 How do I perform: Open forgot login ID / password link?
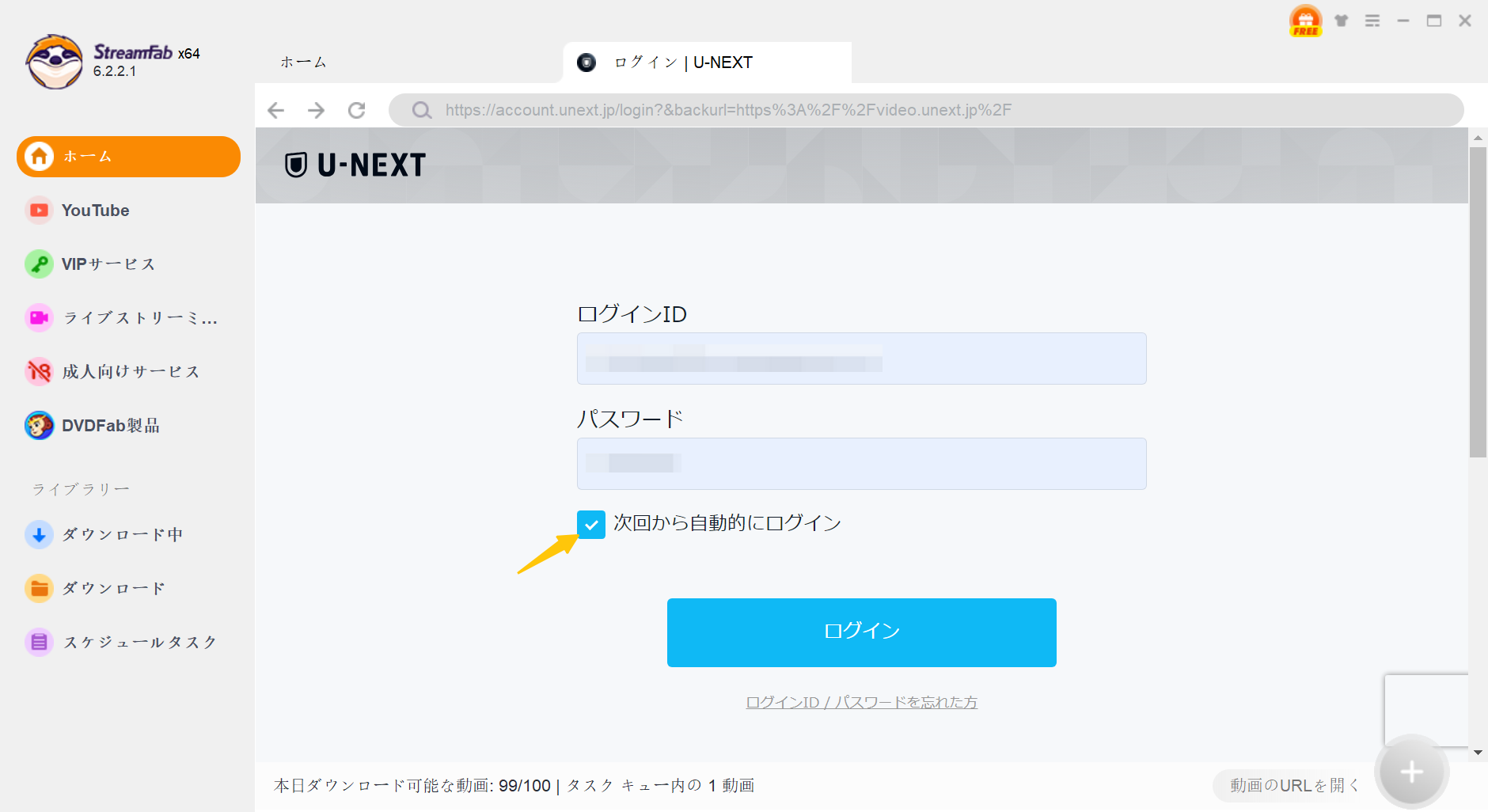tap(861, 703)
